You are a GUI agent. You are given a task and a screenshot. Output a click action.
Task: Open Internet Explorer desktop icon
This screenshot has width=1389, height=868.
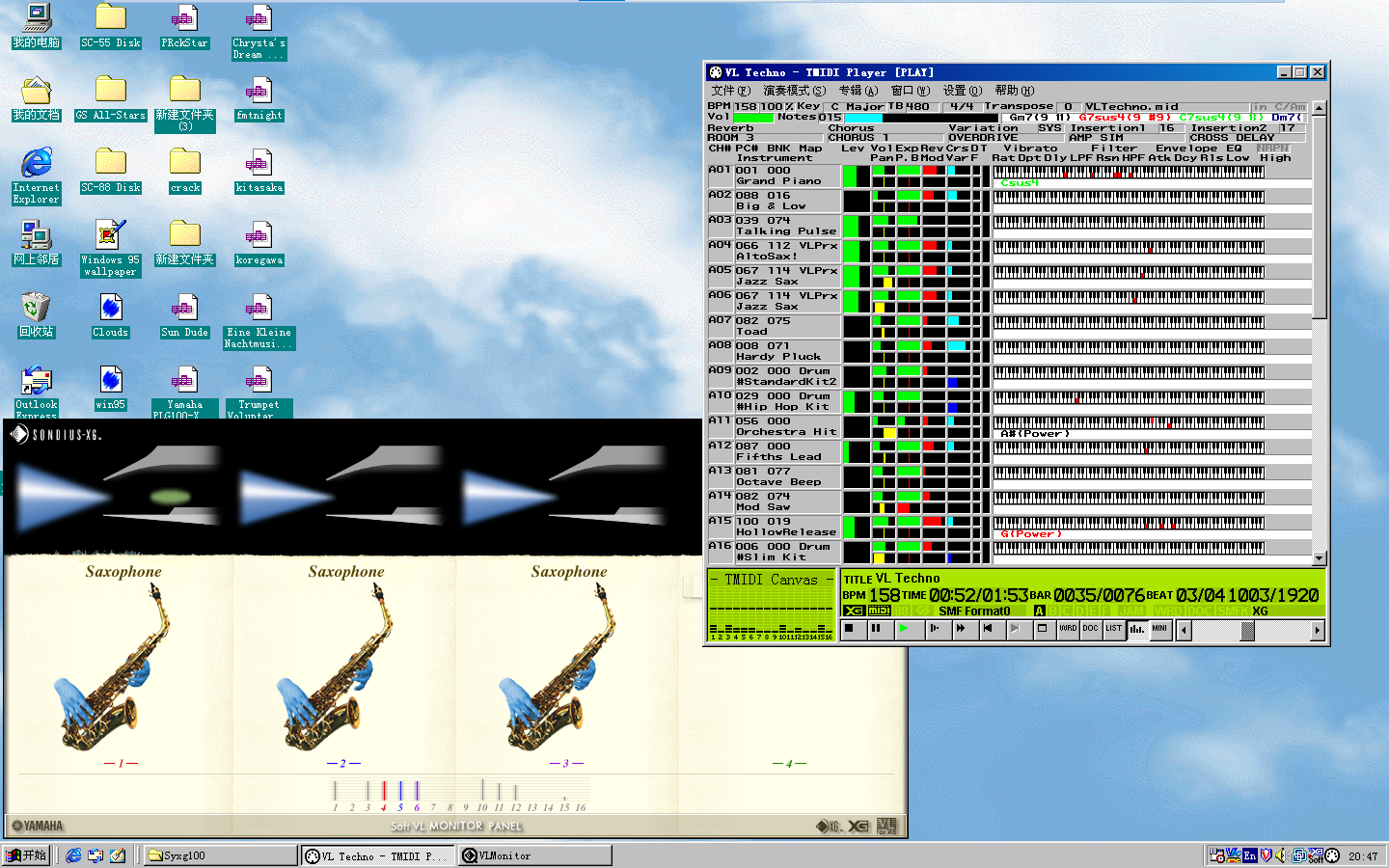pos(37,176)
